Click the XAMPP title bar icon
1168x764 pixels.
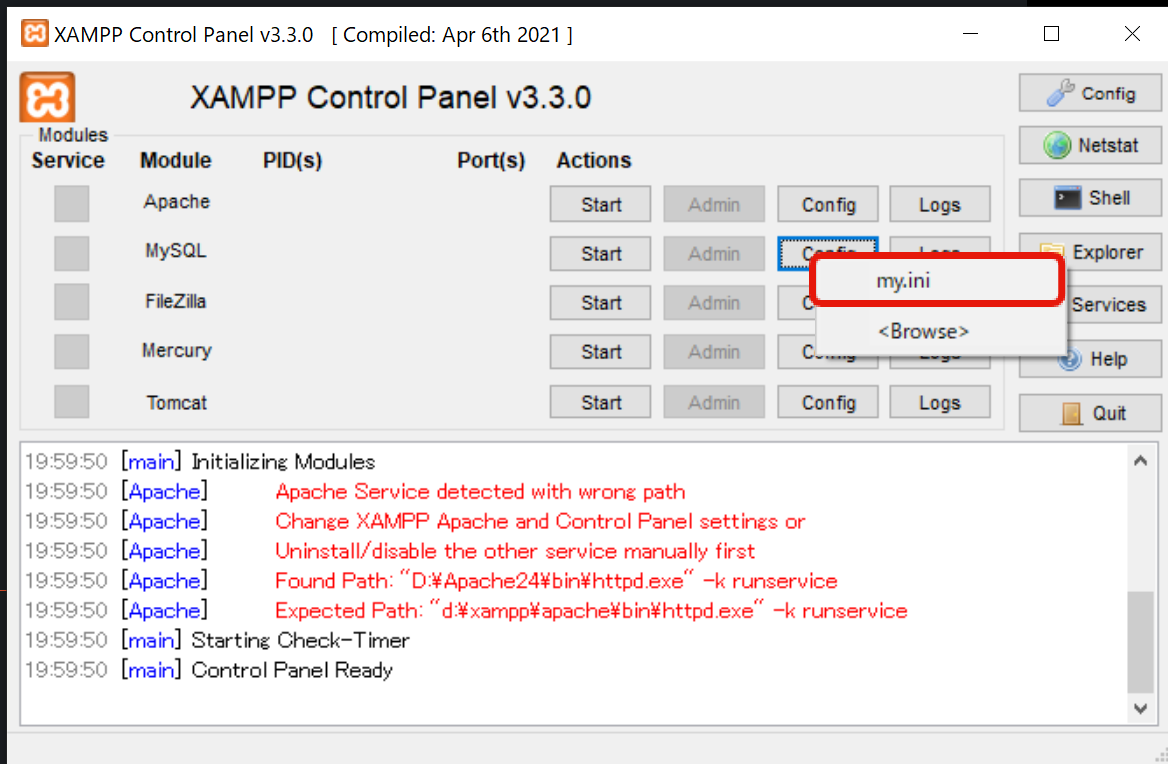[34, 34]
